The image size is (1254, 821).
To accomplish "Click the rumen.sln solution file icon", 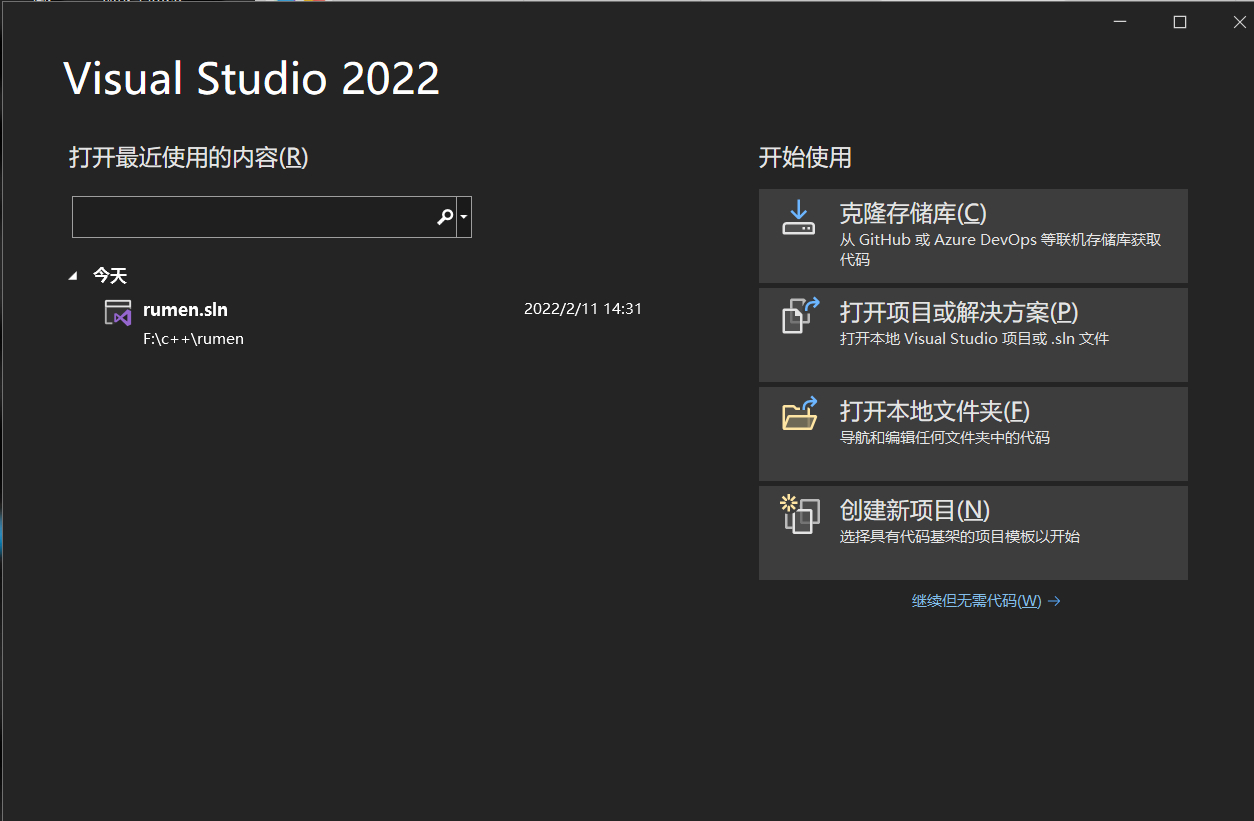I will [x=117, y=314].
